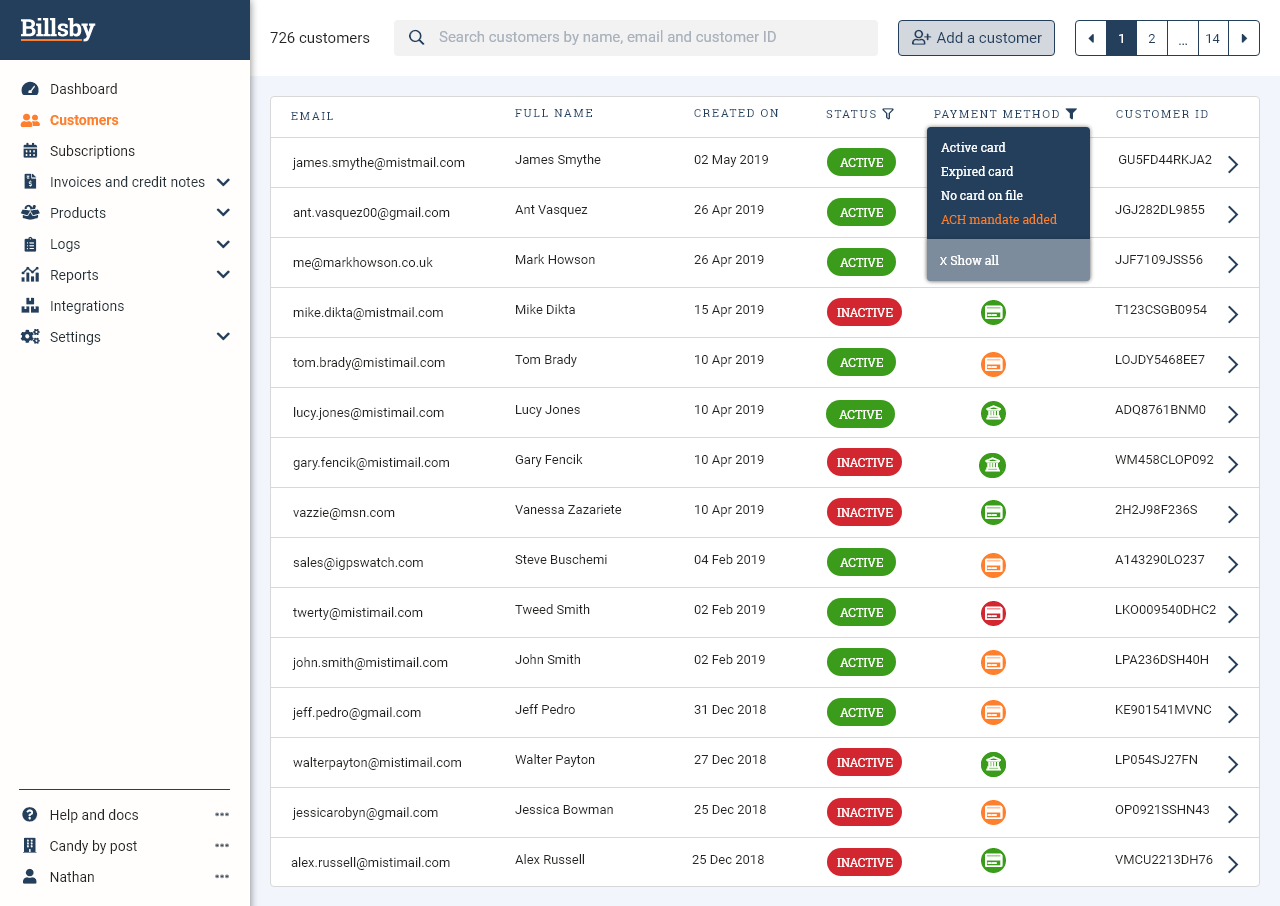This screenshot has height=906, width=1280.
Task: Click customer ID LP054SJ27FN
Action: (1156, 759)
